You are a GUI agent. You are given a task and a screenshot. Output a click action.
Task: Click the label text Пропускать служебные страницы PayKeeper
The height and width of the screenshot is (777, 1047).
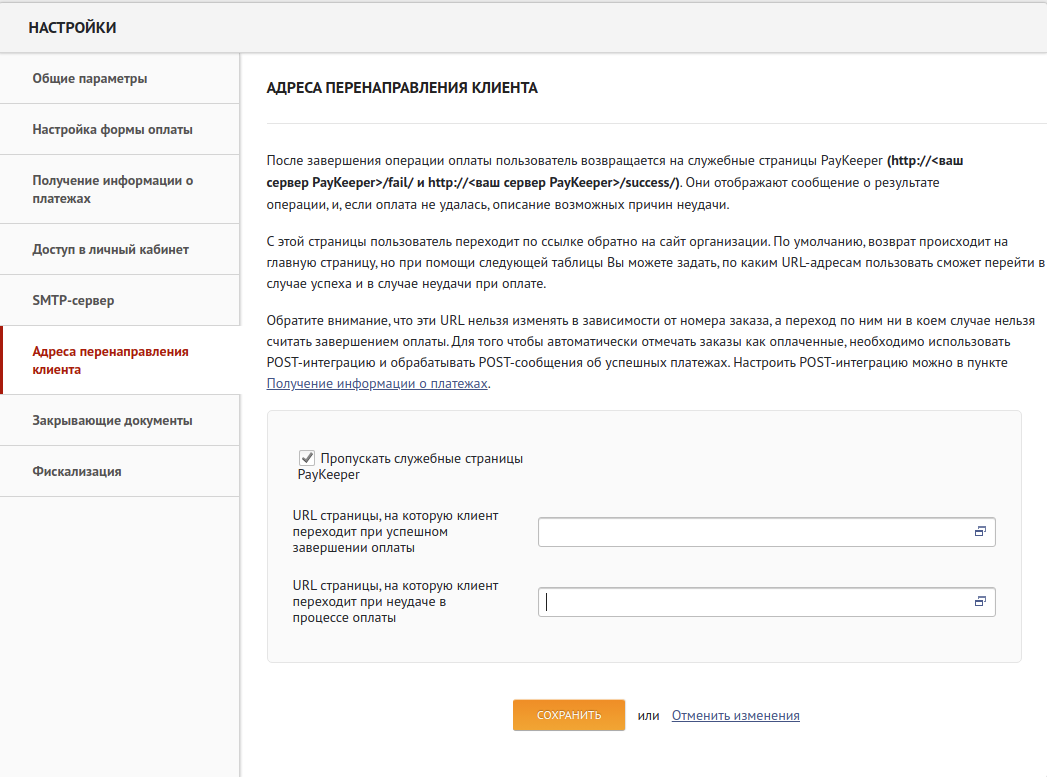[x=420, y=459]
